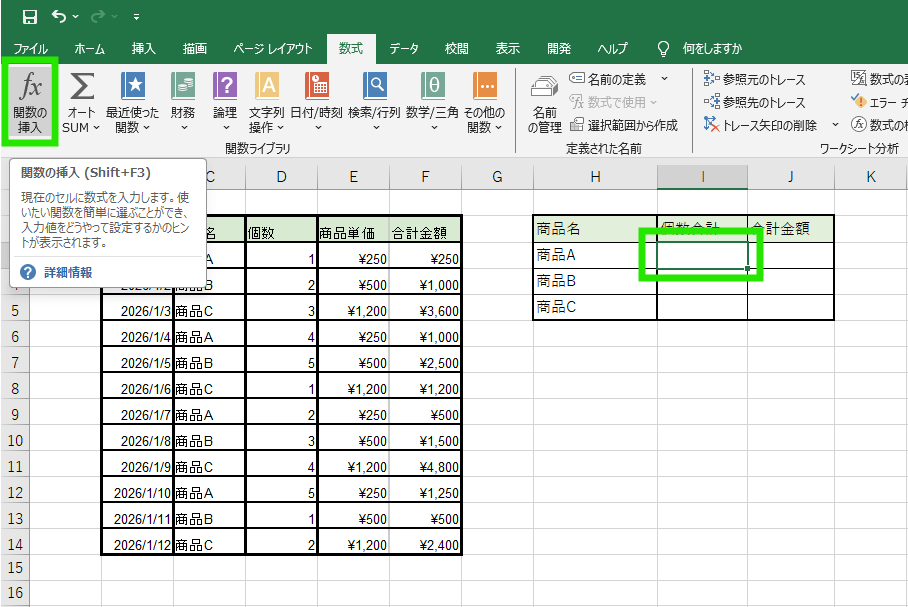The width and height of the screenshot is (908, 607).
Task: Open the Name Manager (名前の管理)
Action: coord(545,103)
